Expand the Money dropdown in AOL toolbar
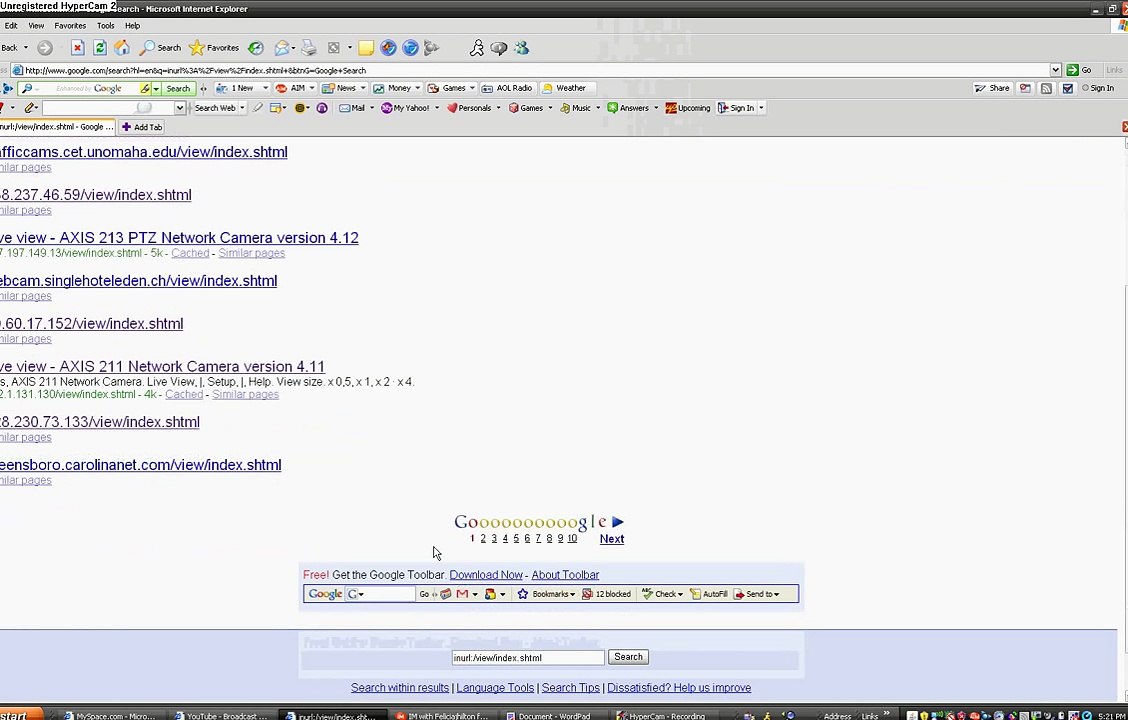This screenshot has height=720, width=1128. pyautogui.click(x=417, y=88)
